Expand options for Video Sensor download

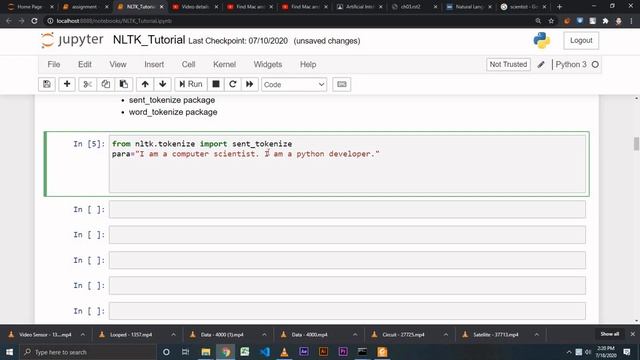pos(83,334)
